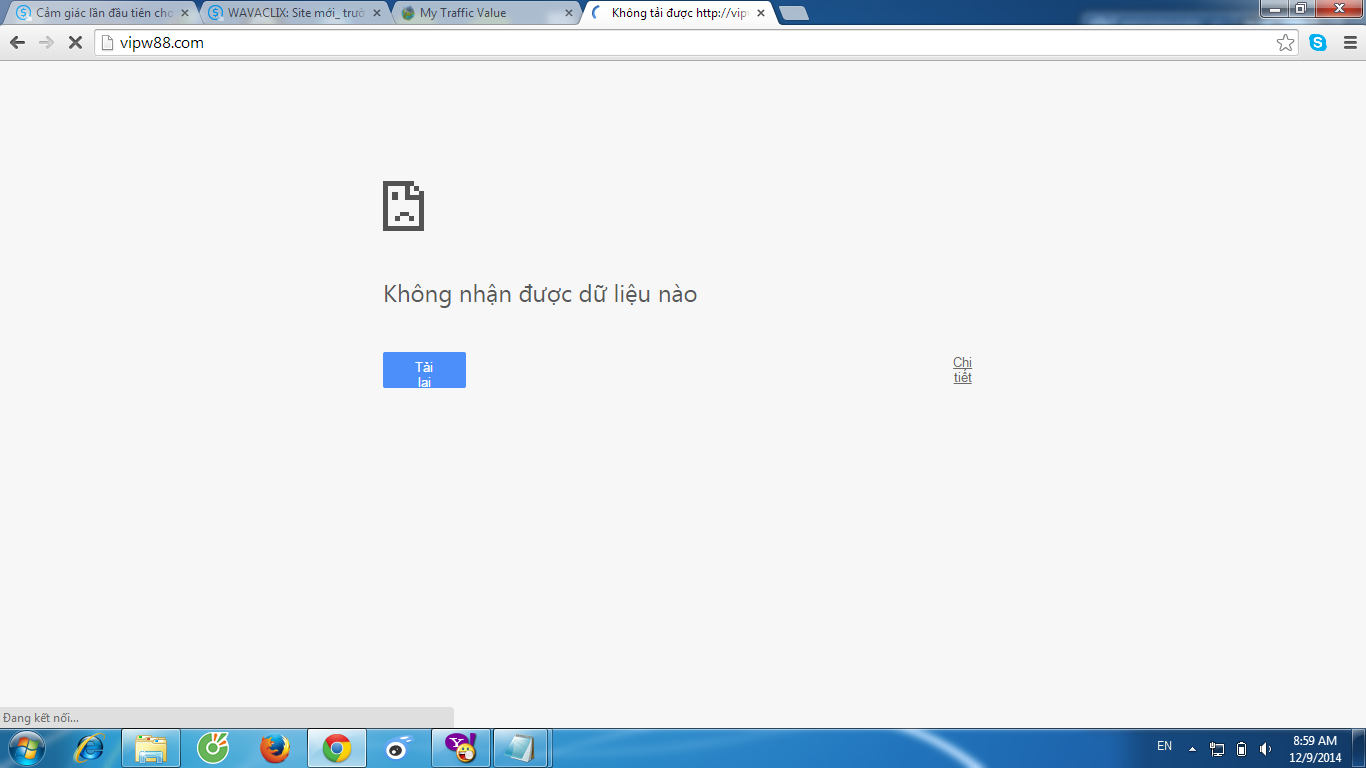Stop loading the vipw88.com page
Image resolution: width=1366 pixels, height=768 pixels.
pyautogui.click(x=75, y=43)
